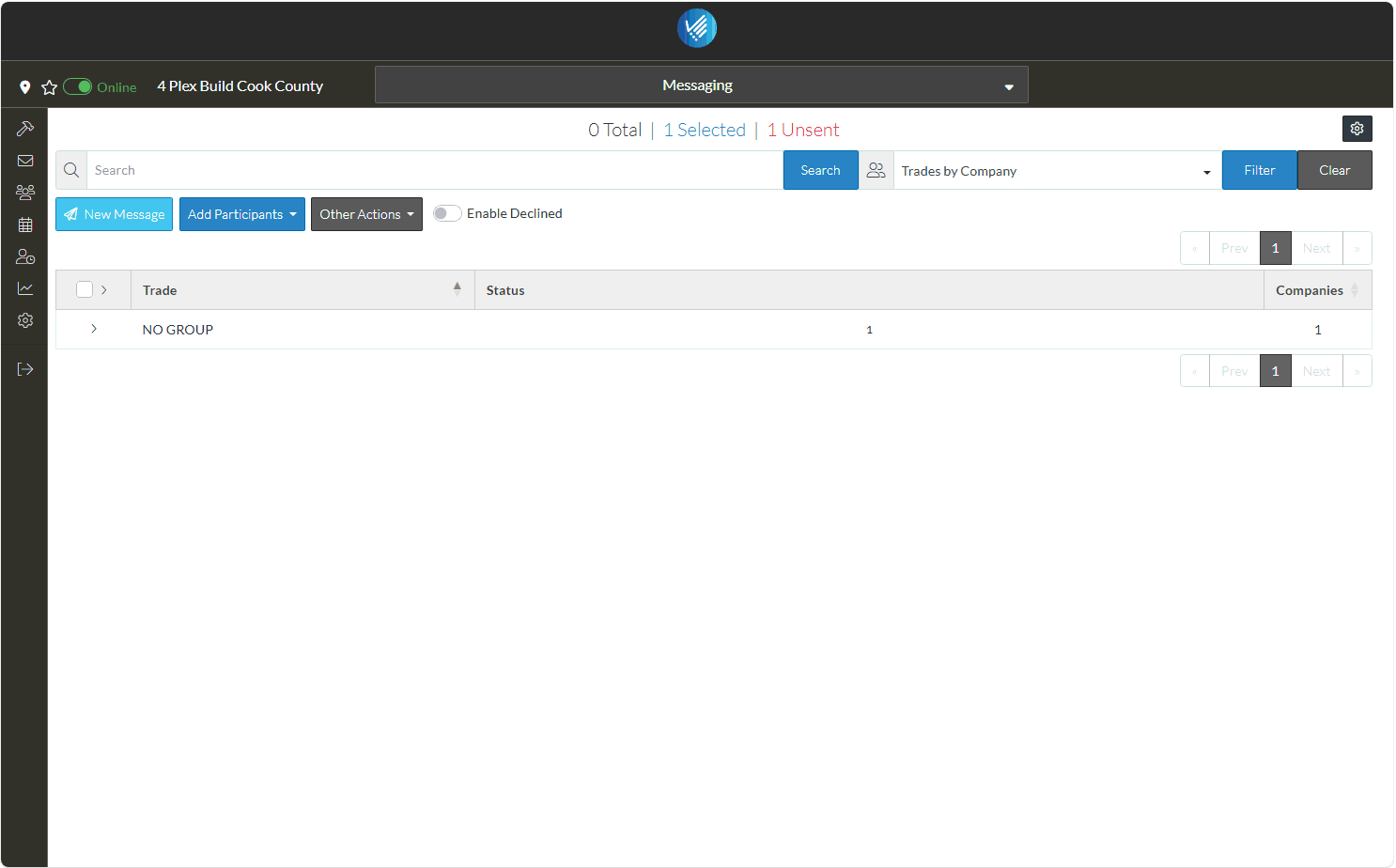Open the hammer tools icon in sidebar
Screen dimensions: 1396x868
(25, 129)
